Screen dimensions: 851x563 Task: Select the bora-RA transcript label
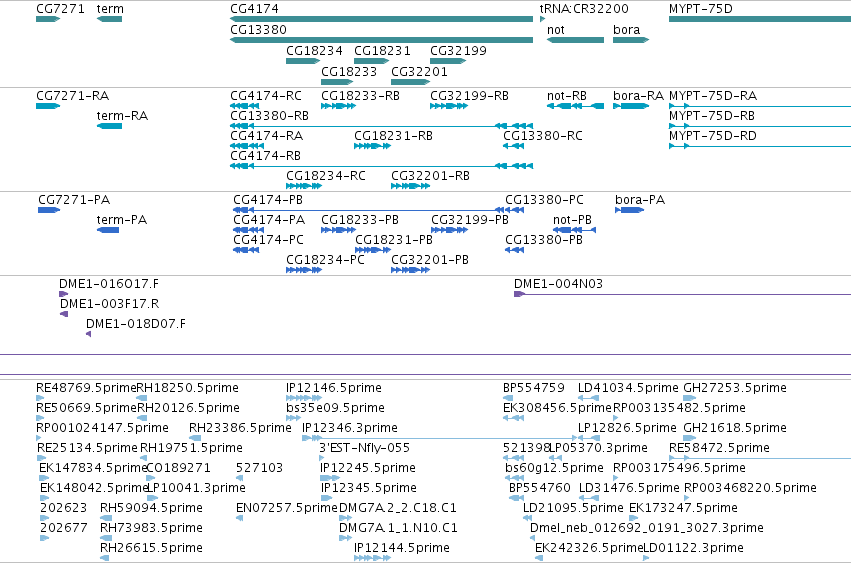638,96
